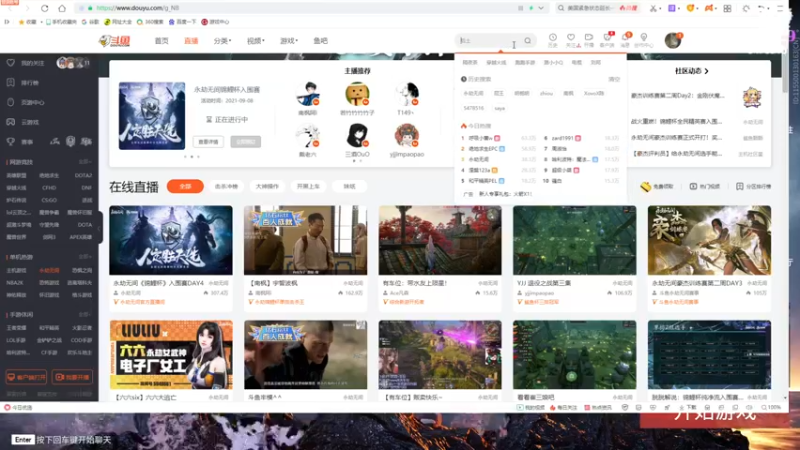Click the 客户端打开 button in the sidebar
Screen dimensions: 800x450
tap(26, 377)
